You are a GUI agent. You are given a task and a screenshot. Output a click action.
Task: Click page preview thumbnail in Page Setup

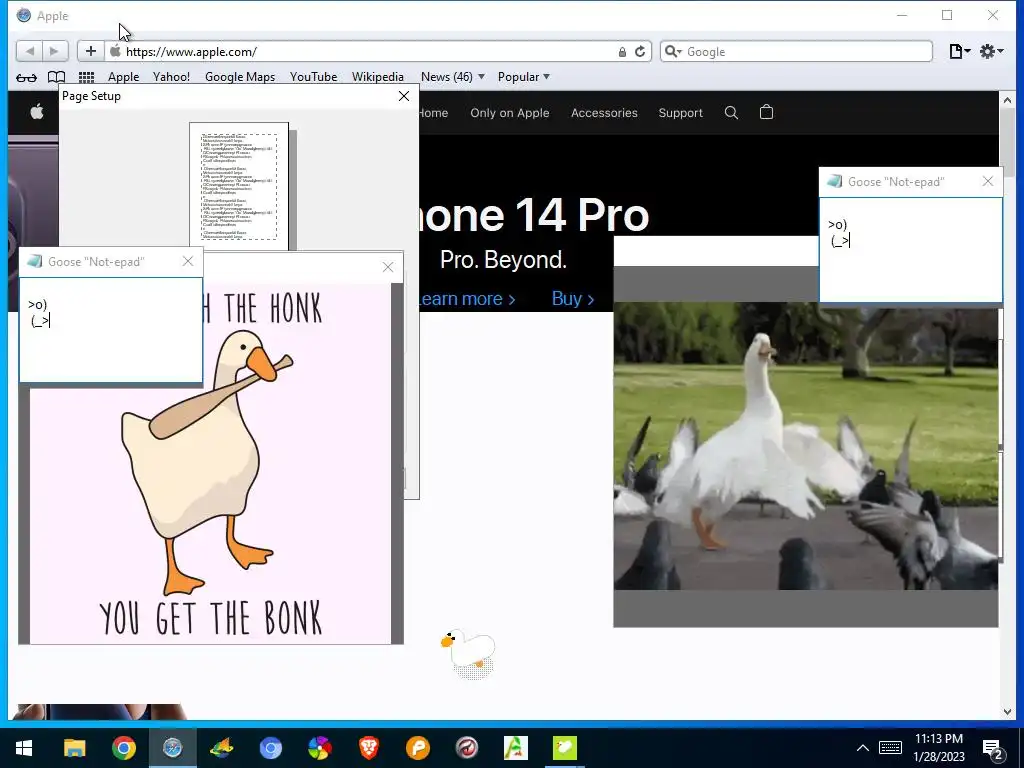coord(239,186)
